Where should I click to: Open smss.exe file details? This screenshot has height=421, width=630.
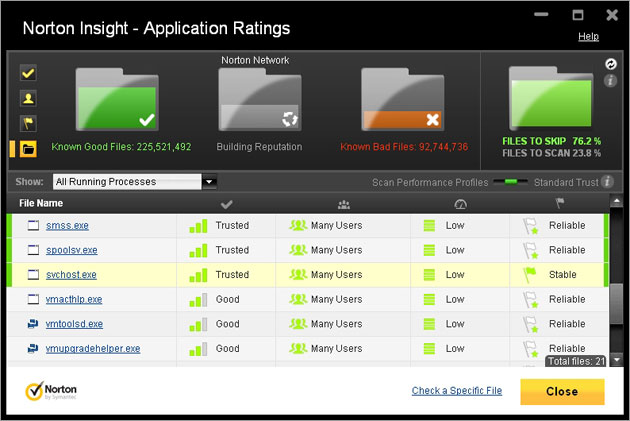67,226
